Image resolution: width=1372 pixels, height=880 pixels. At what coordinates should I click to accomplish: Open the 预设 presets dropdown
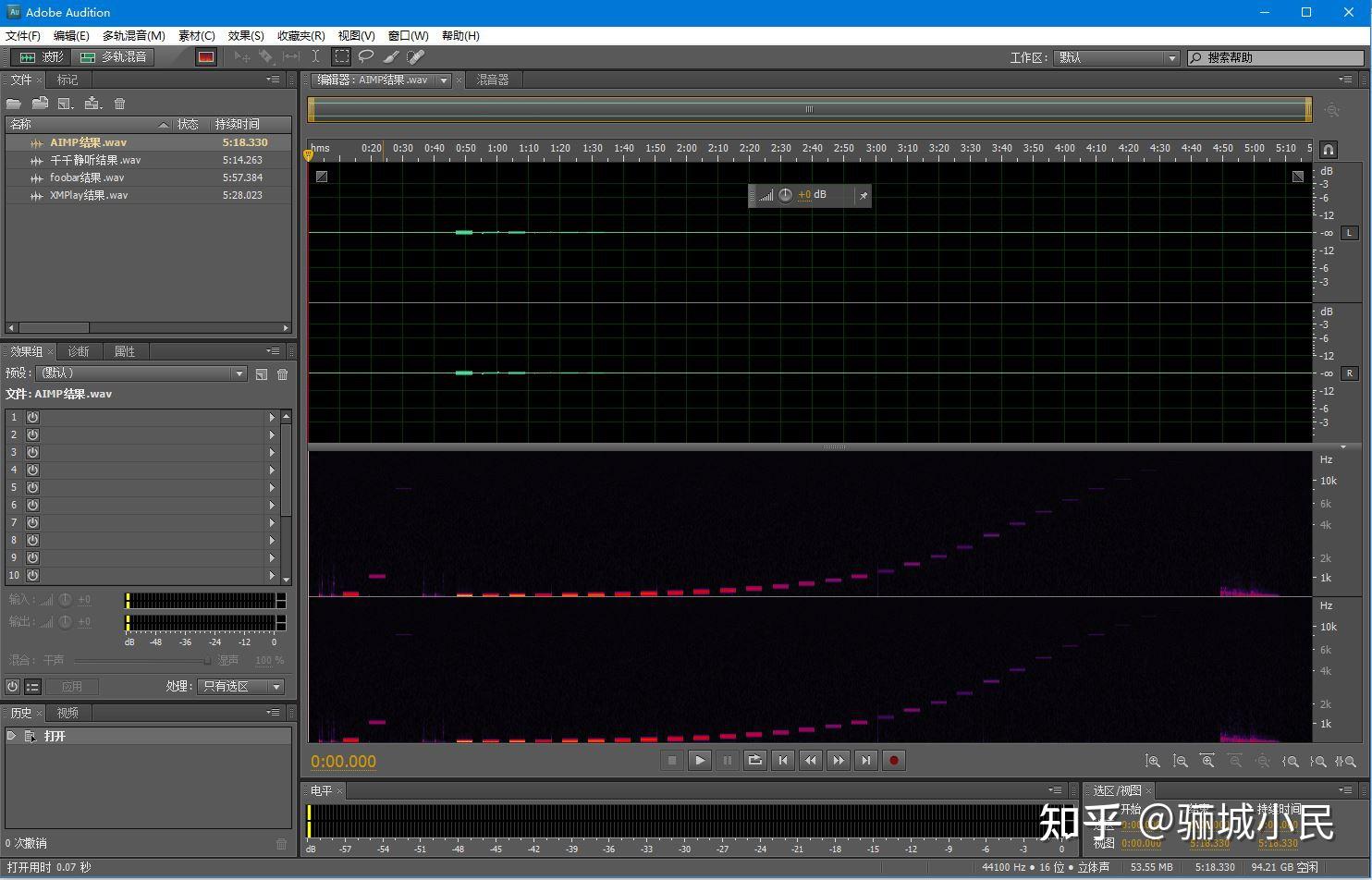[239, 373]
